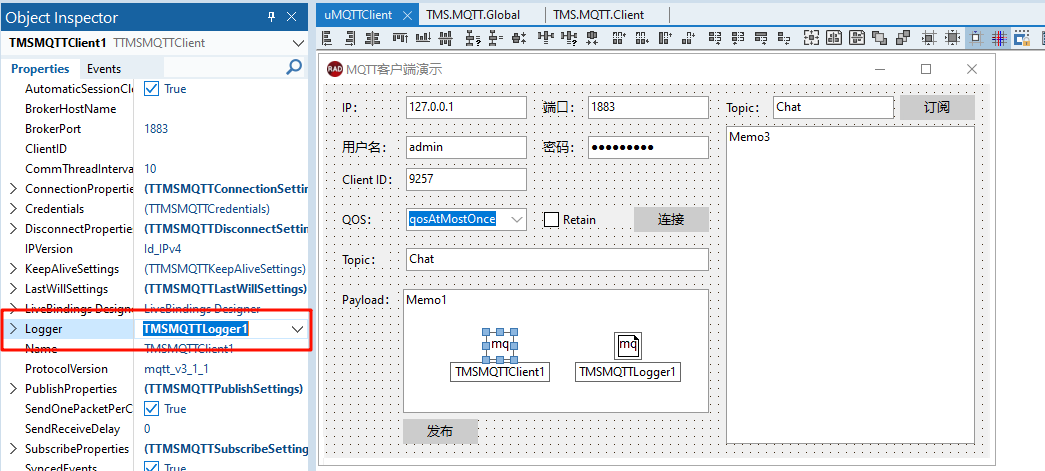Expand the ConnectionProperties property node
Screen dimensions: 1045x471
(x=13, y=189)
